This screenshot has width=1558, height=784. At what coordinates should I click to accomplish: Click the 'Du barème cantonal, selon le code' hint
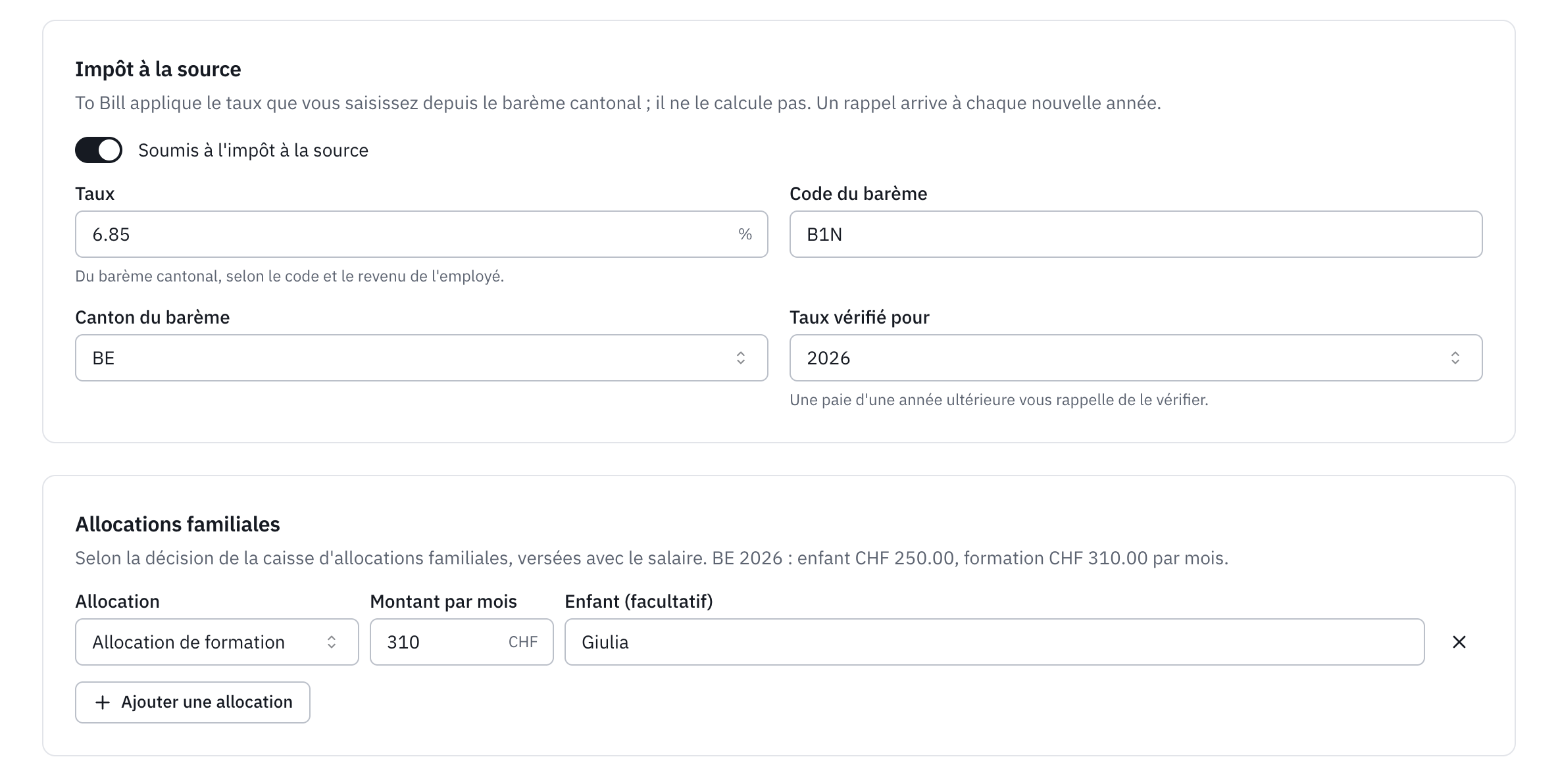click(x=289, y=276)
